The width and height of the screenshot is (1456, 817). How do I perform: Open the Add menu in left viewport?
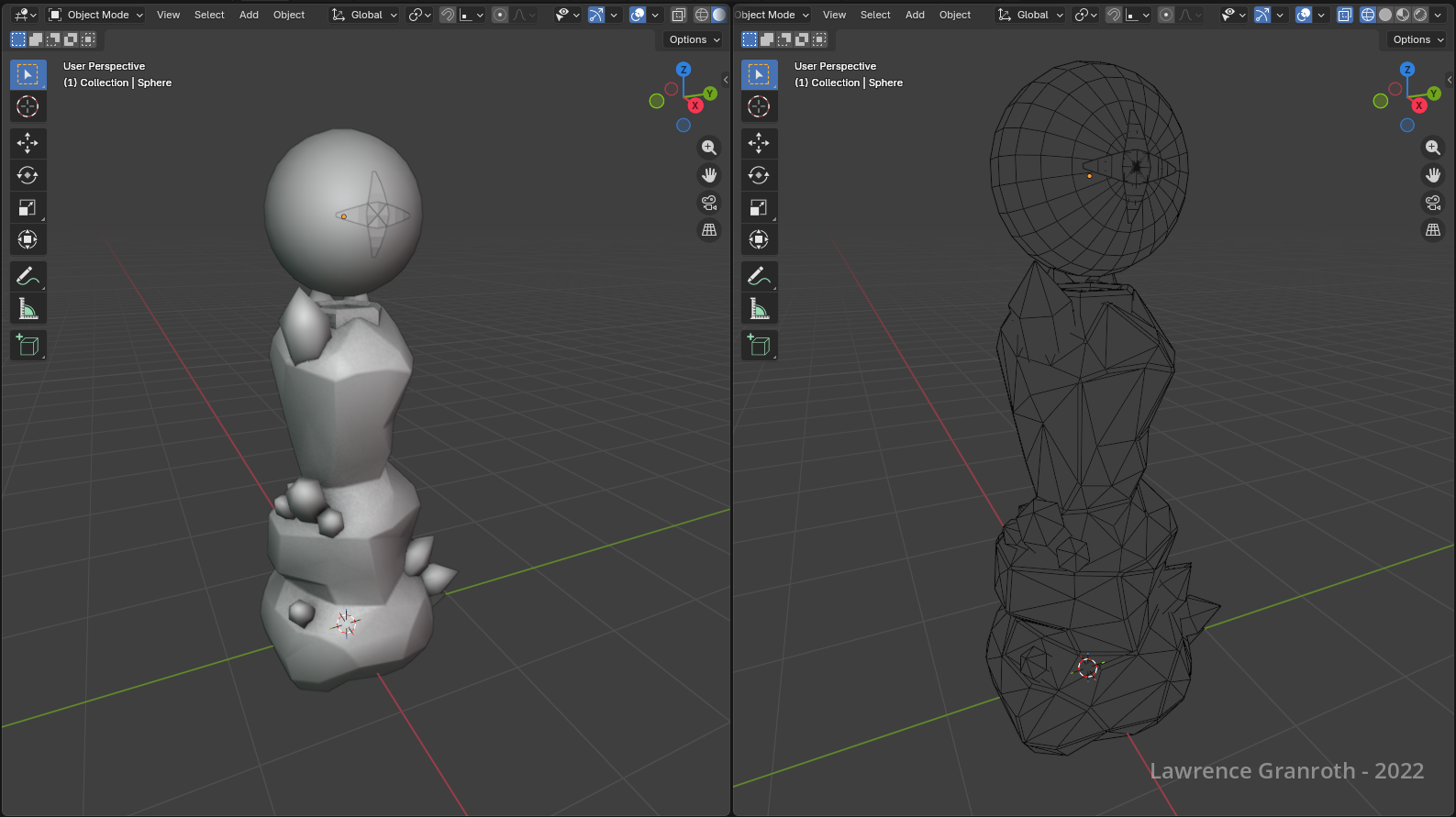click(x=249, y=15)
